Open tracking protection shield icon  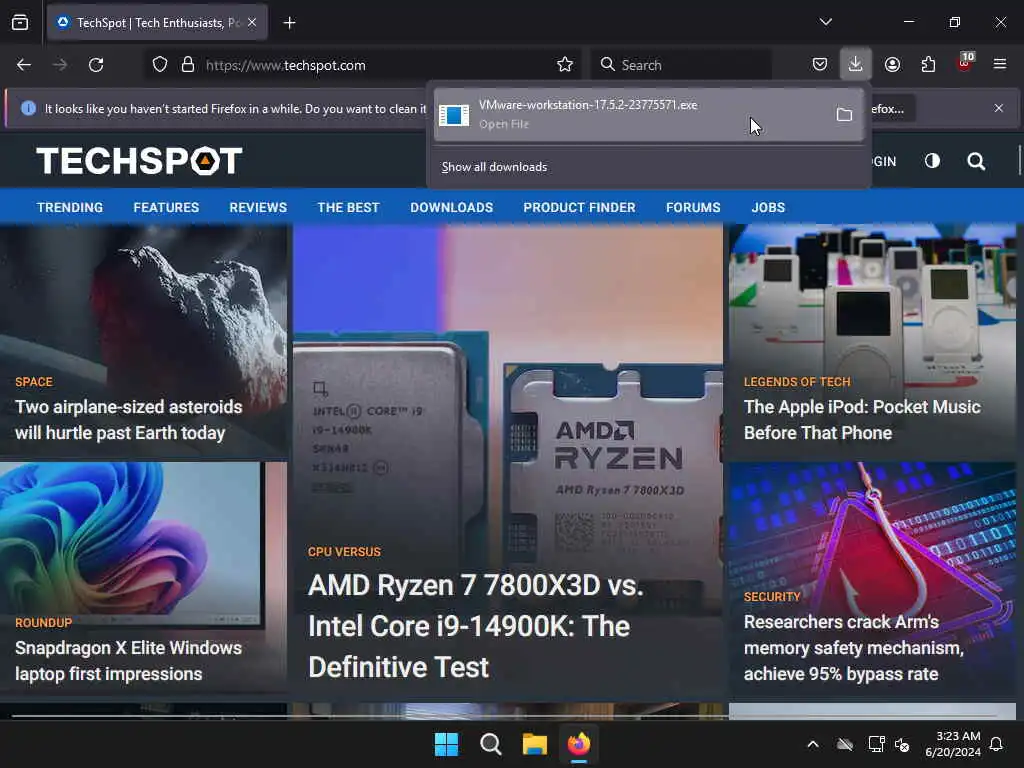point(160,65)
